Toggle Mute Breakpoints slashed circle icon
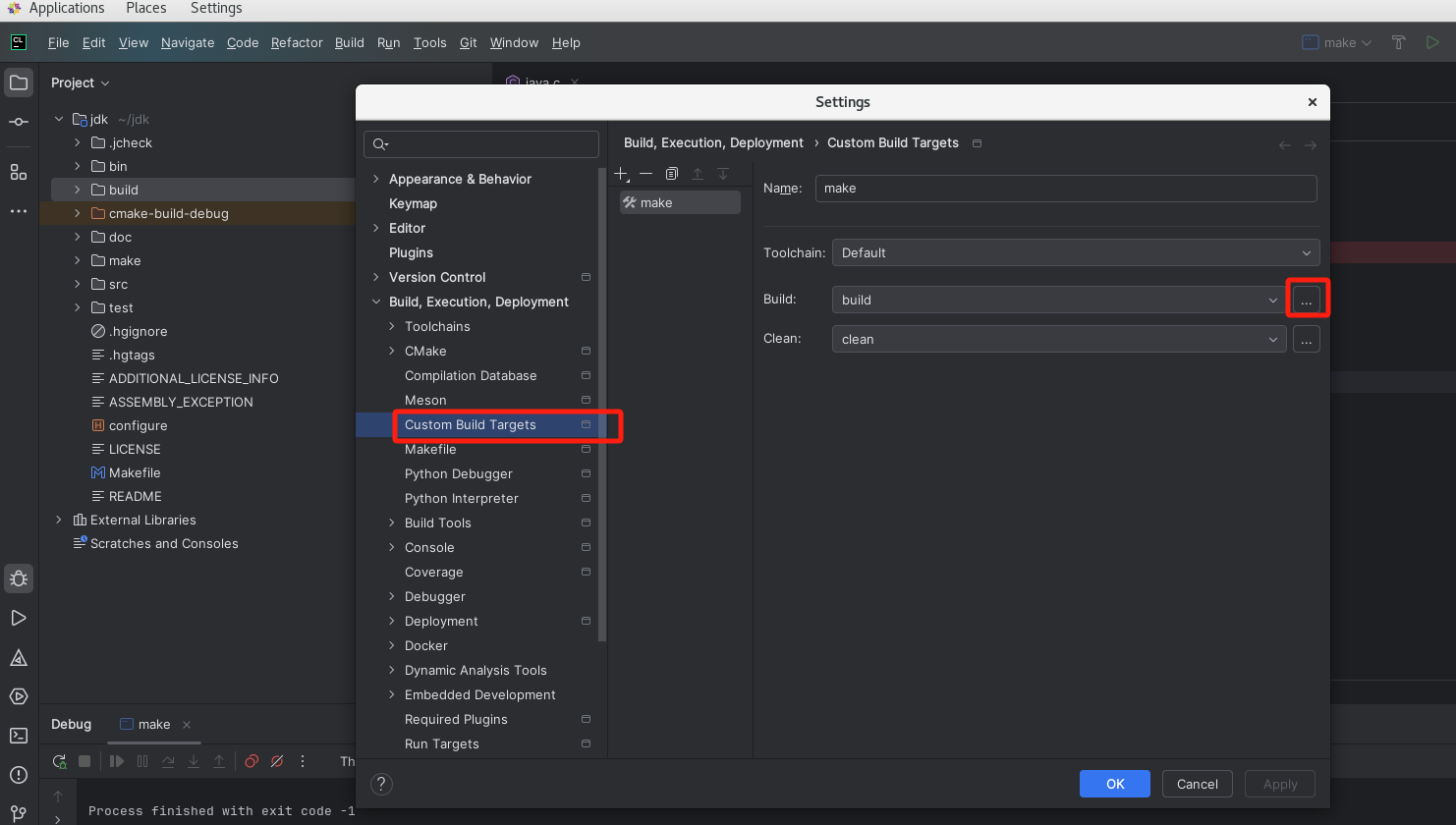 tap(277, 761)
